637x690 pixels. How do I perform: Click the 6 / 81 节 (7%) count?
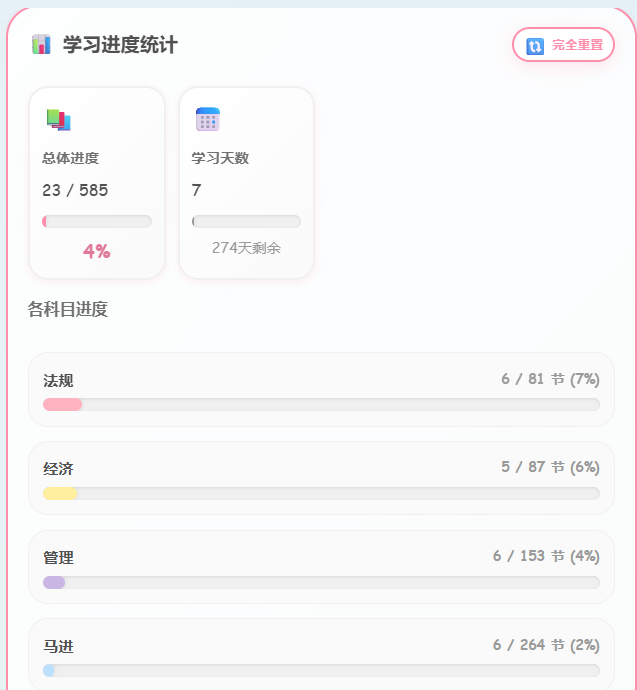click(x=549, y=379)
